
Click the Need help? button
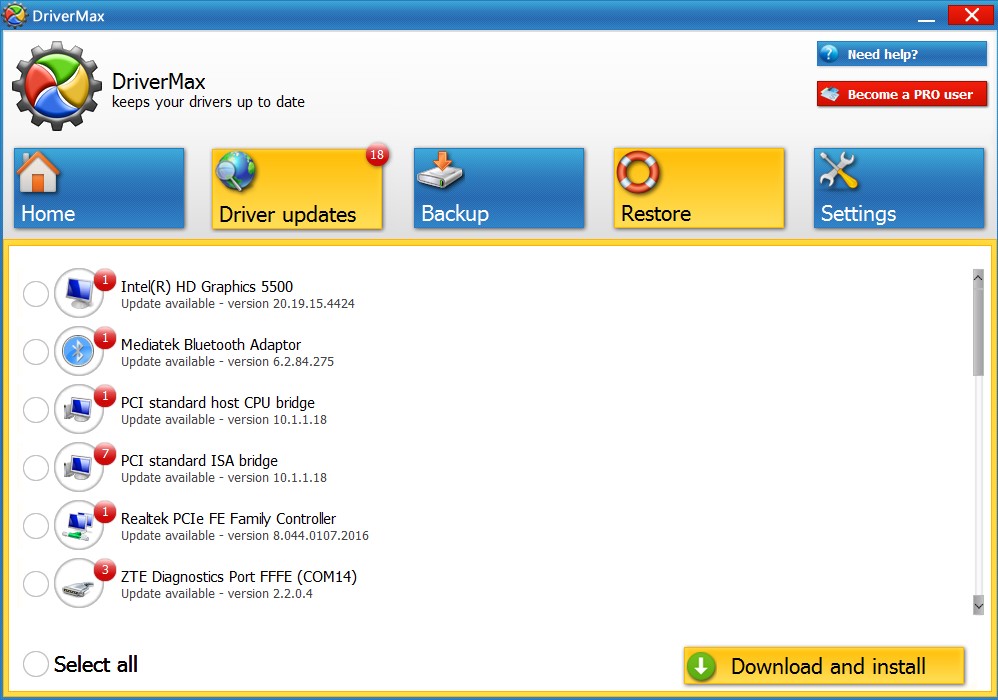902,54
